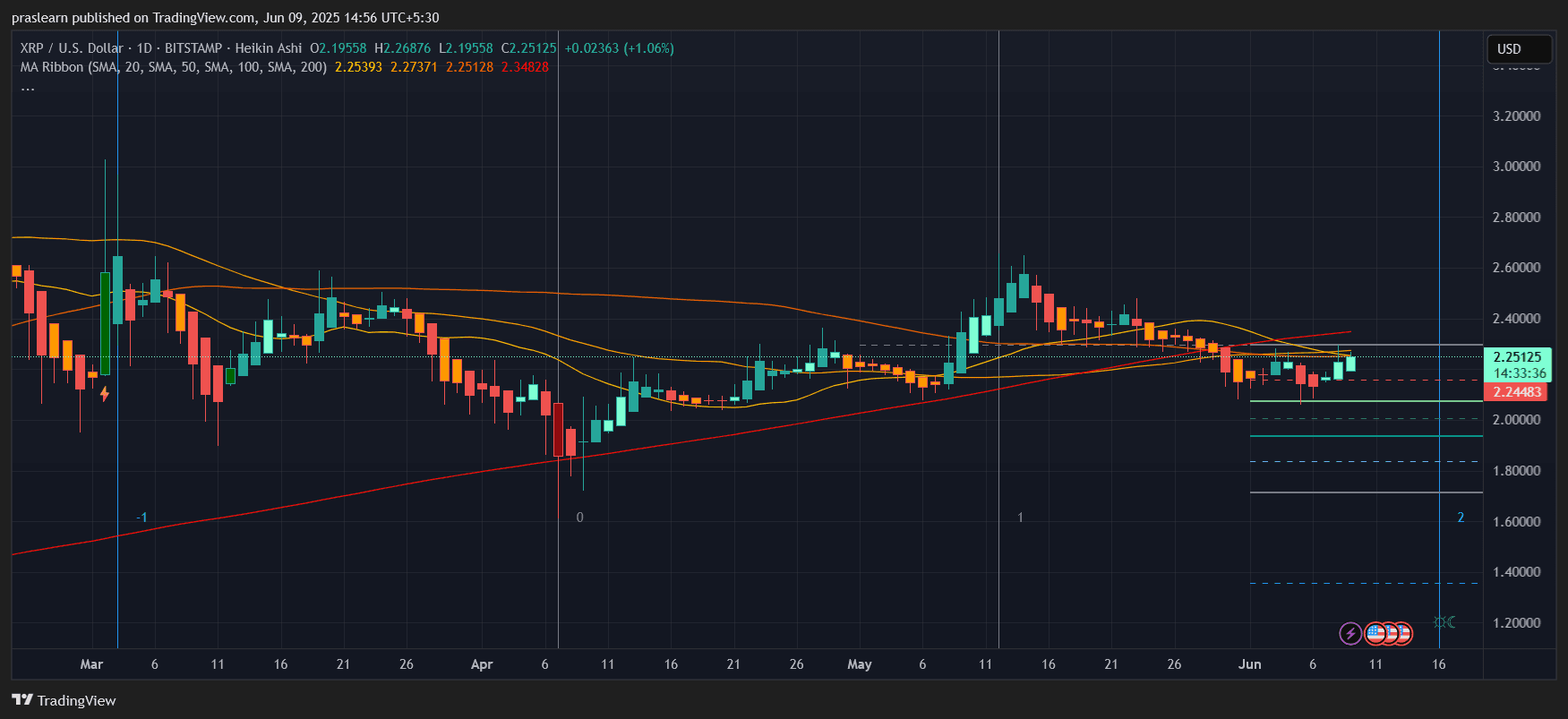Click the red 2.34828 SMA 200 value
This screenshot has height=719, width=1568.
[525, 67]
